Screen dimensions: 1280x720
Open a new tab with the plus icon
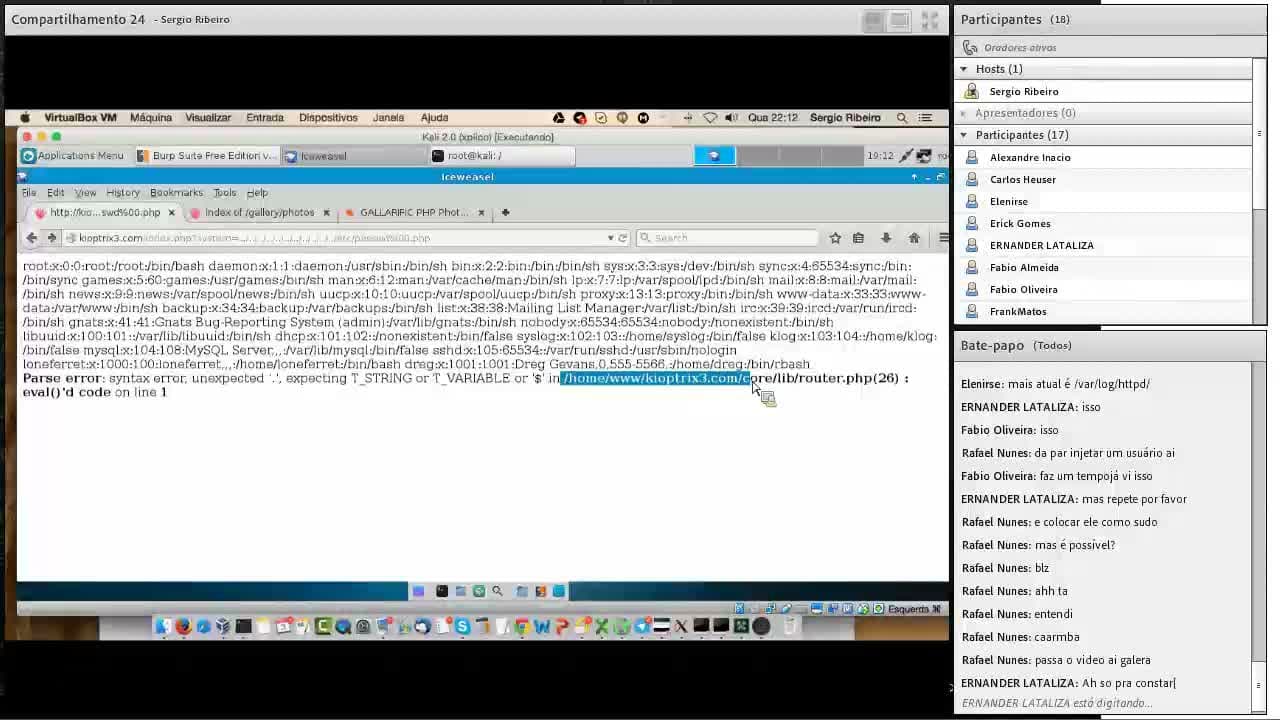click(x=505, y=212)
